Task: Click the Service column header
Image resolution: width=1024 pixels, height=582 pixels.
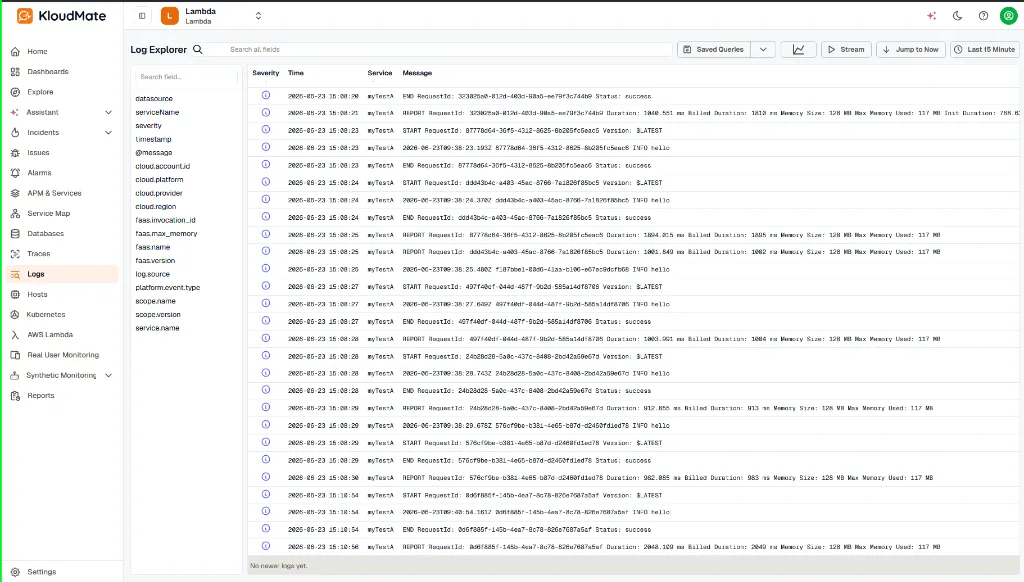Action: point(379,73)
